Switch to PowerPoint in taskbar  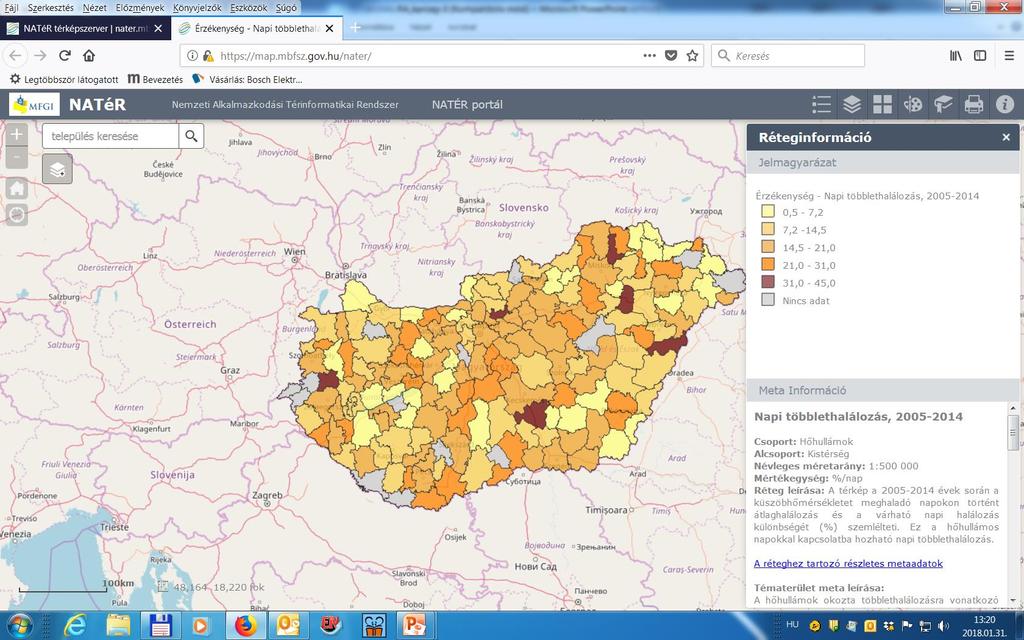414,626
